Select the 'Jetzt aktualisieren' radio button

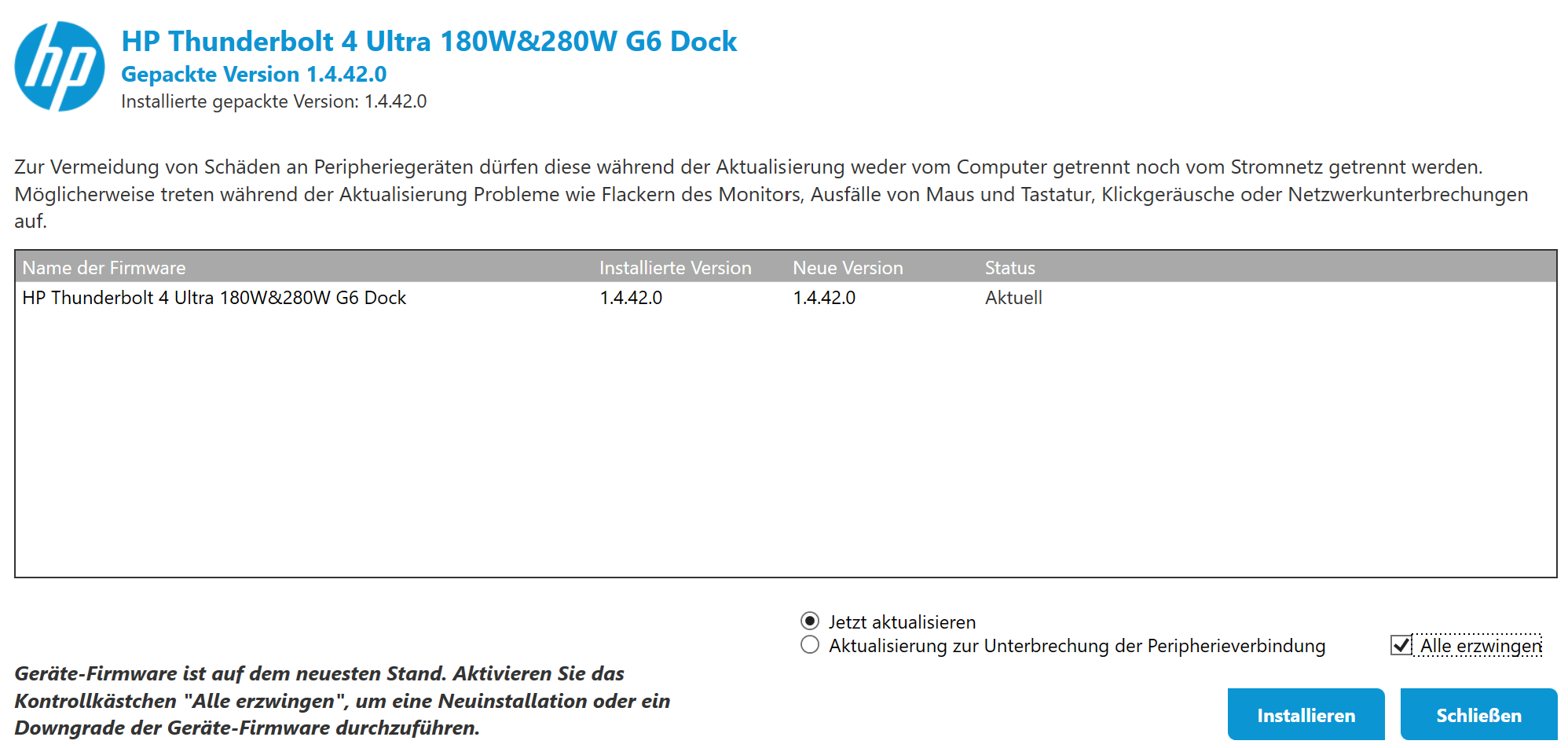(x=810, y=621)
